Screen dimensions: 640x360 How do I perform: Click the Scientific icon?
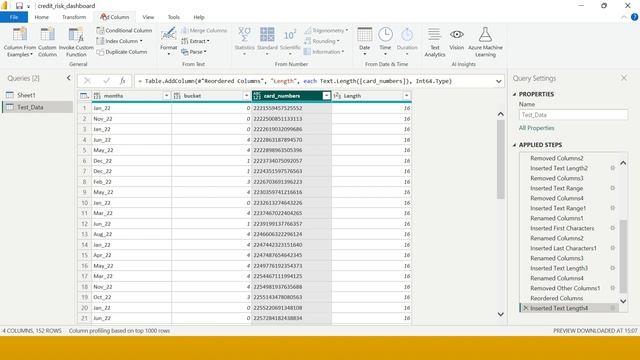290,35
